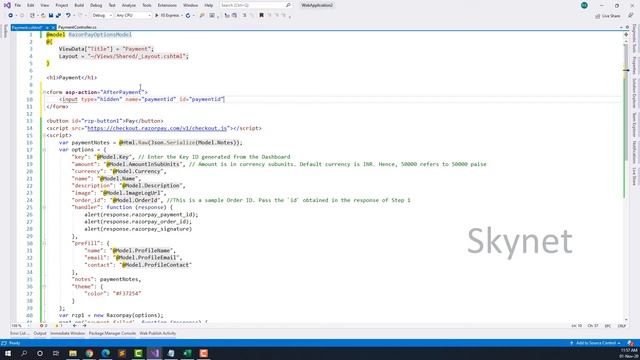Click the previous issue arrow in editor footer
The image size is (640, 360).
(74, 326)
